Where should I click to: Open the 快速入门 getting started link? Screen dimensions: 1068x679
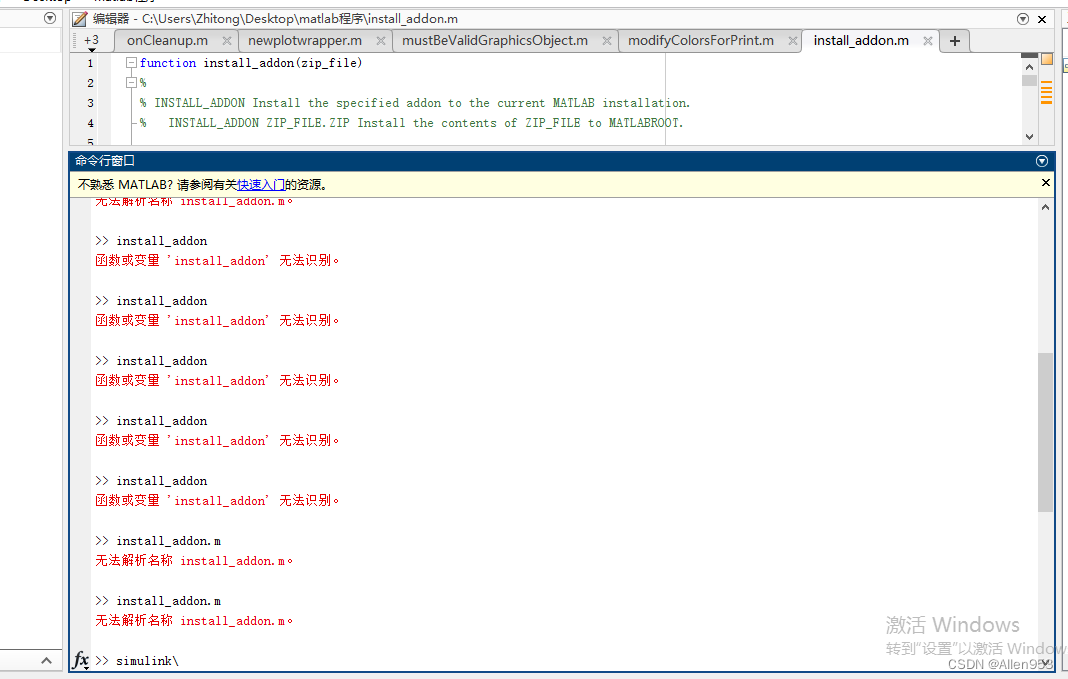(261, 185)
